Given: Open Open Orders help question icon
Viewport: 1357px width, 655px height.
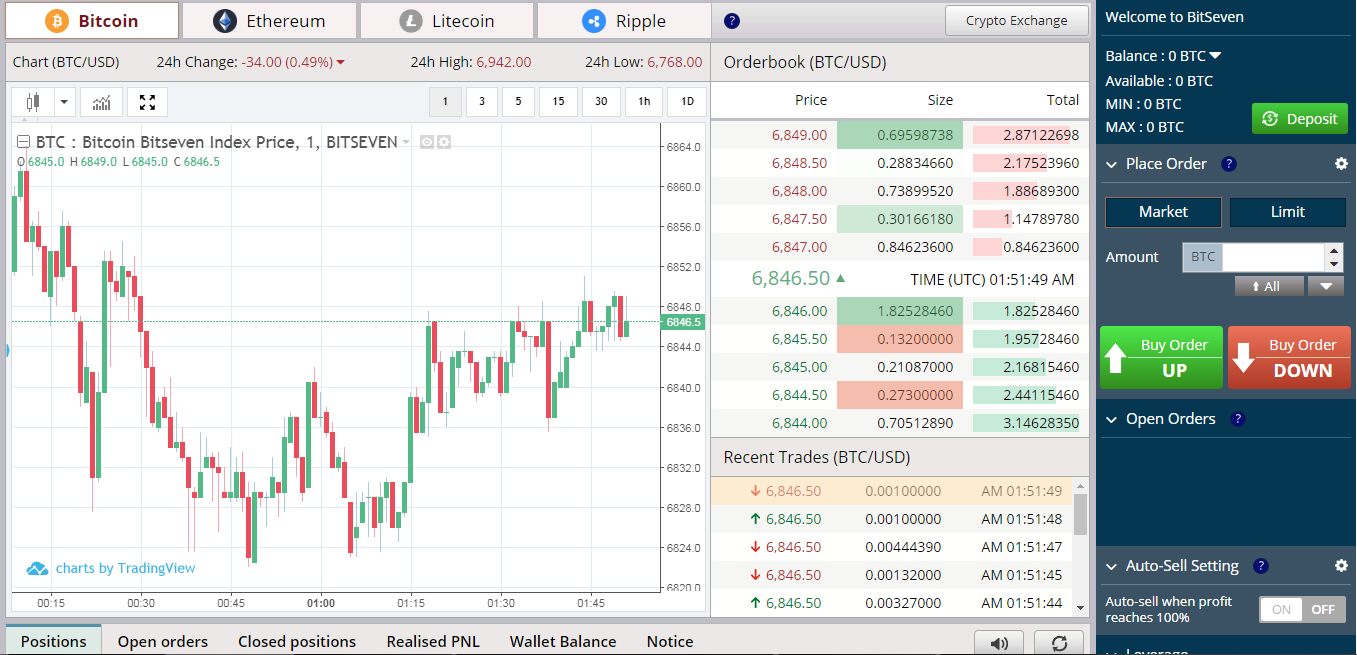Looking at the screenshot, I should point(1237,419).
